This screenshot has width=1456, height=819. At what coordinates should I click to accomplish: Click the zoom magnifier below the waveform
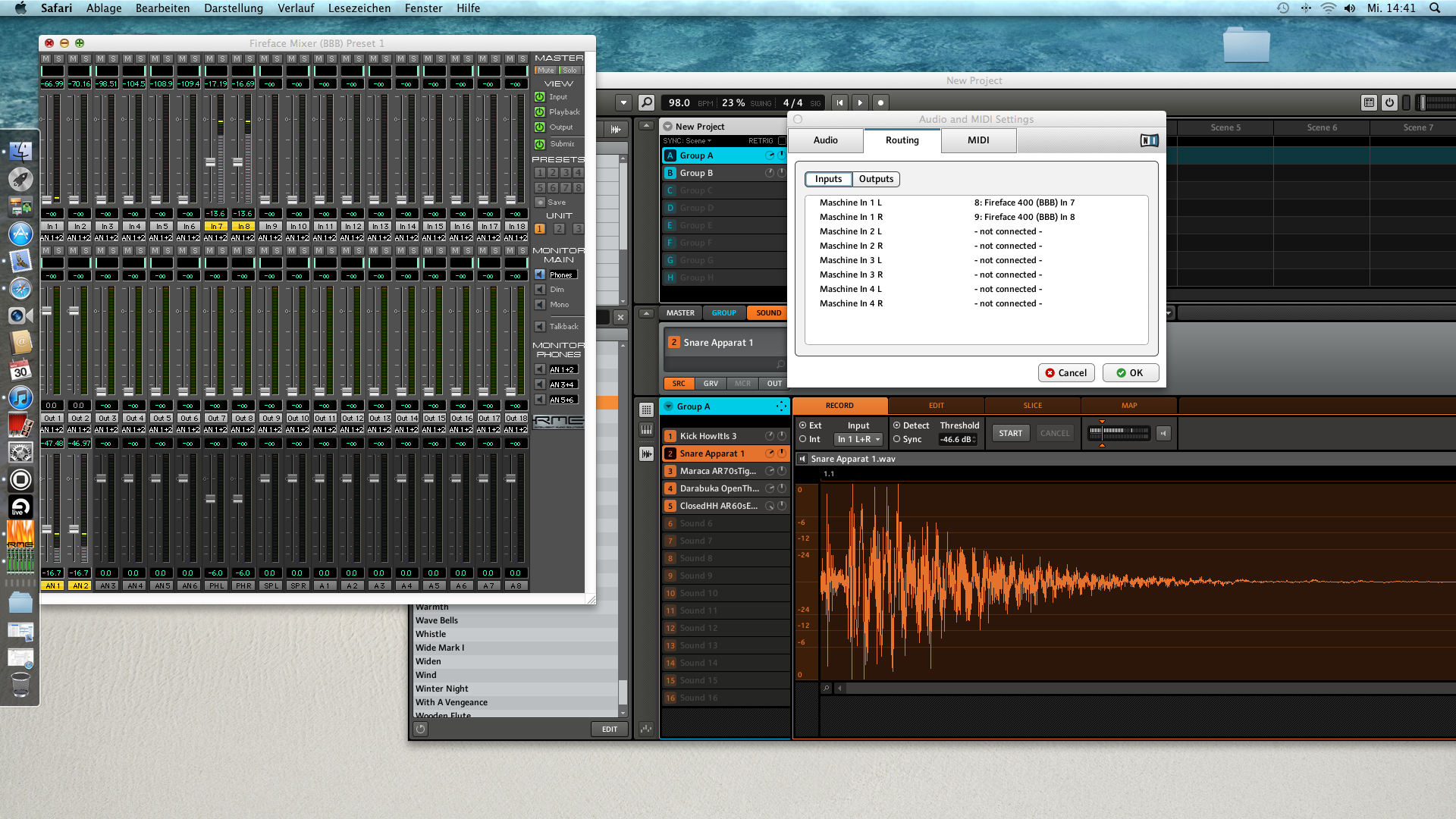pos(826,688)
